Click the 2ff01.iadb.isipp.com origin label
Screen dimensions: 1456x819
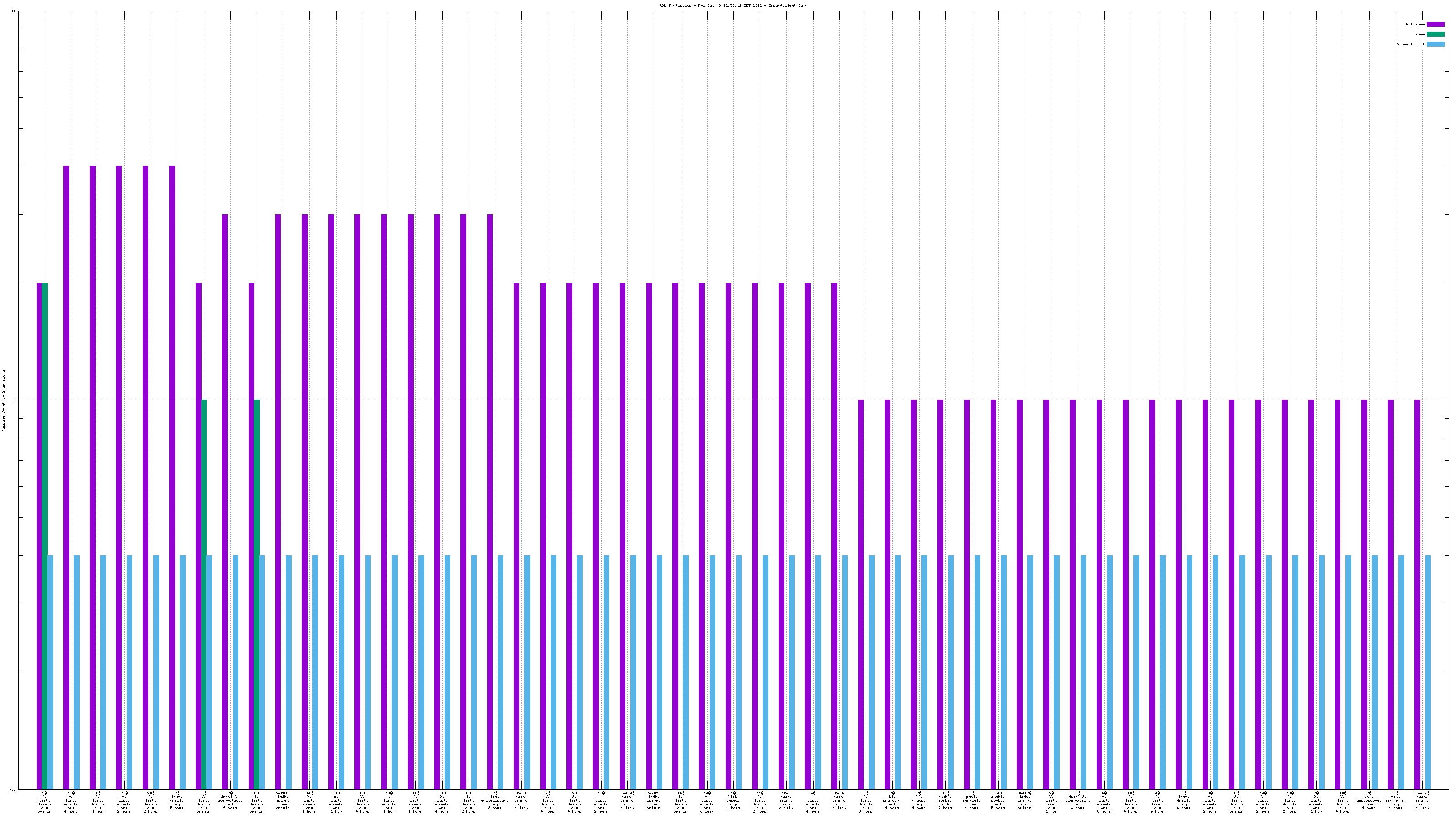pyautogui.click(x=283, y=800)
